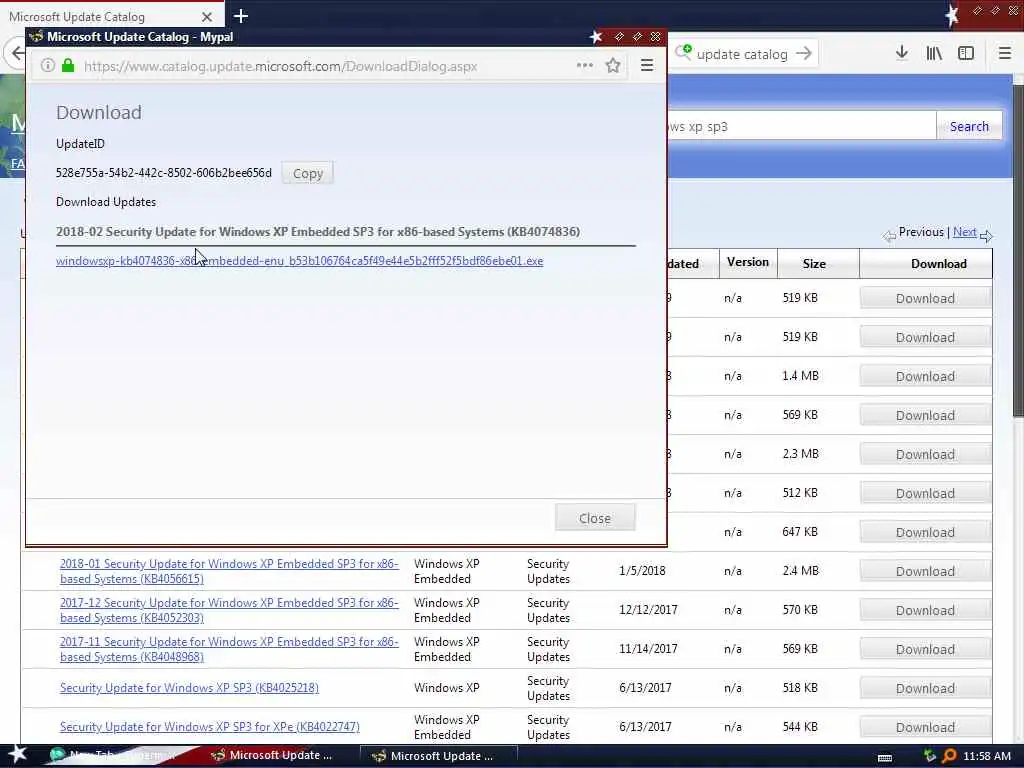The image size is (1024, 768).
Task: Download the KB4025218 518 KB update
Action: (x=925, y=688)
